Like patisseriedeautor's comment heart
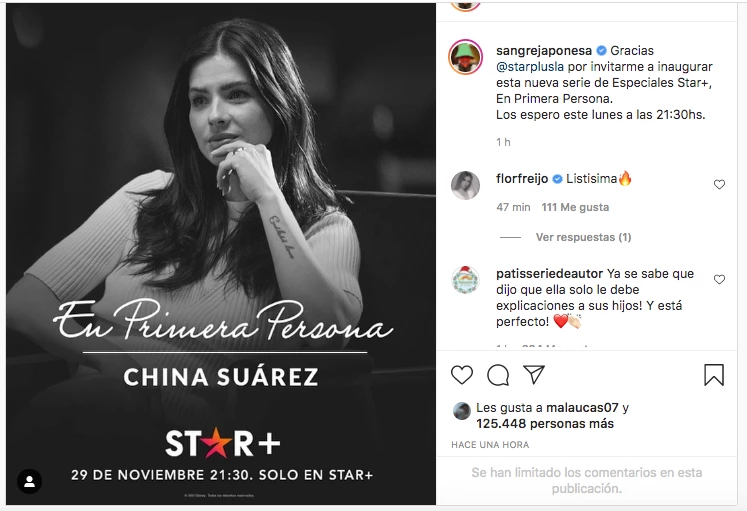The width and height of the screenshot is (747, 511). (x=719, y=280)
